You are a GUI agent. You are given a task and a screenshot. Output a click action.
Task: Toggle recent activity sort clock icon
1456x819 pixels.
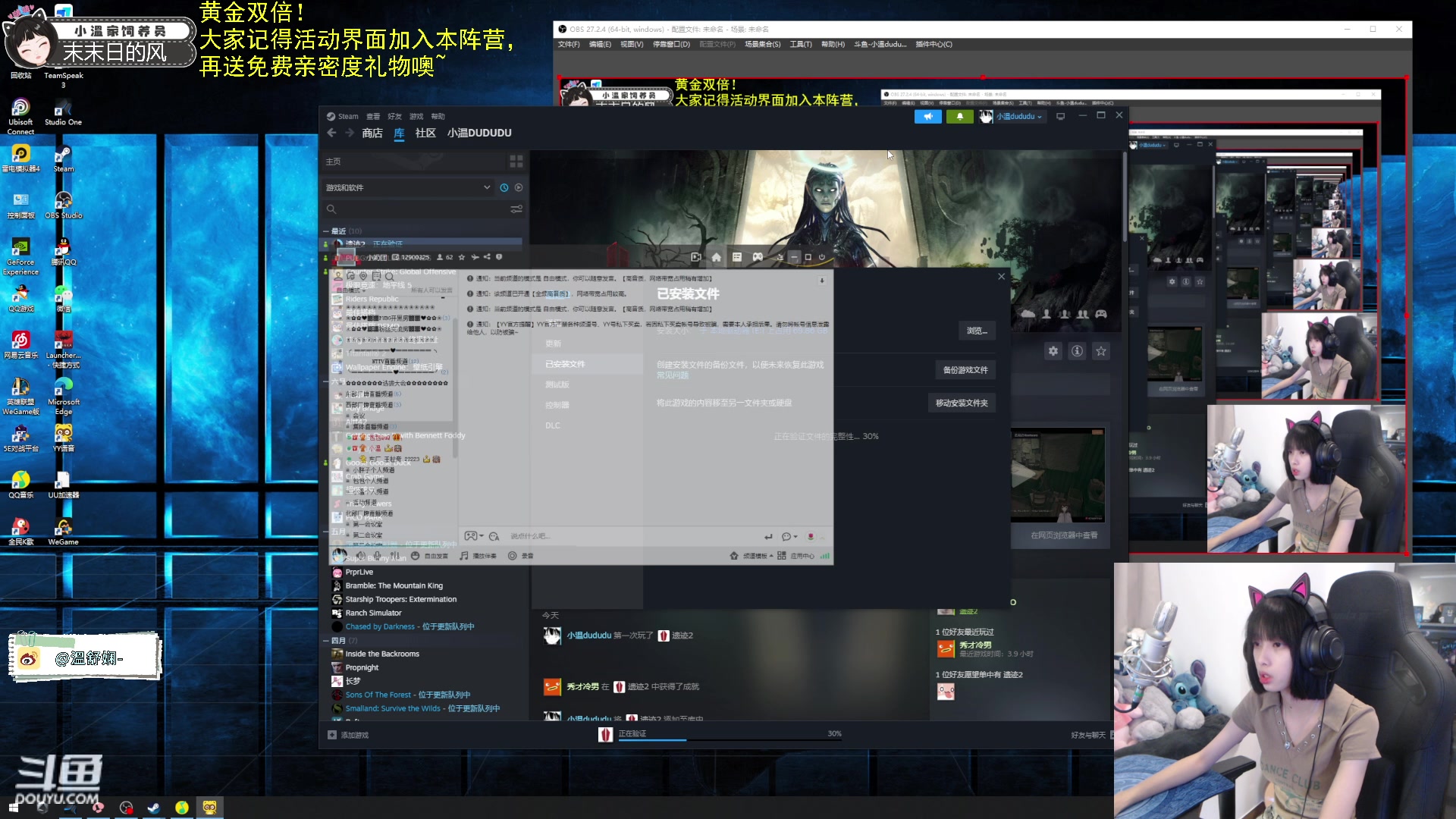504,187
